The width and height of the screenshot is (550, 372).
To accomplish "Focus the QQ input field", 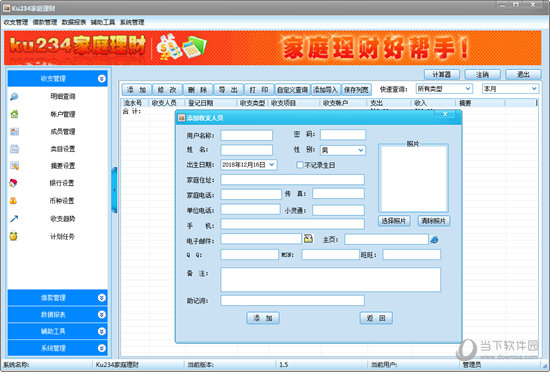I will pyautogui.click(x=249, y=255).
